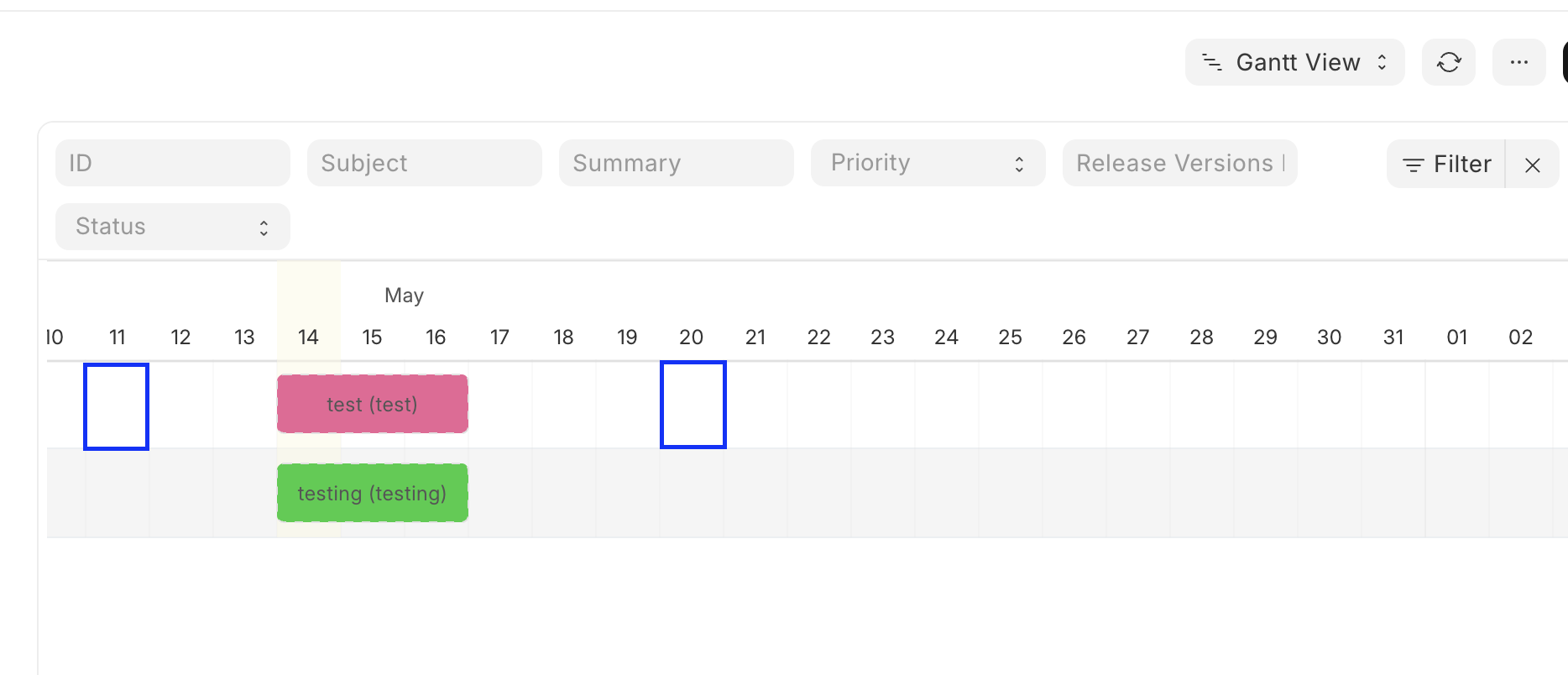Click the Filter button

1446,165
